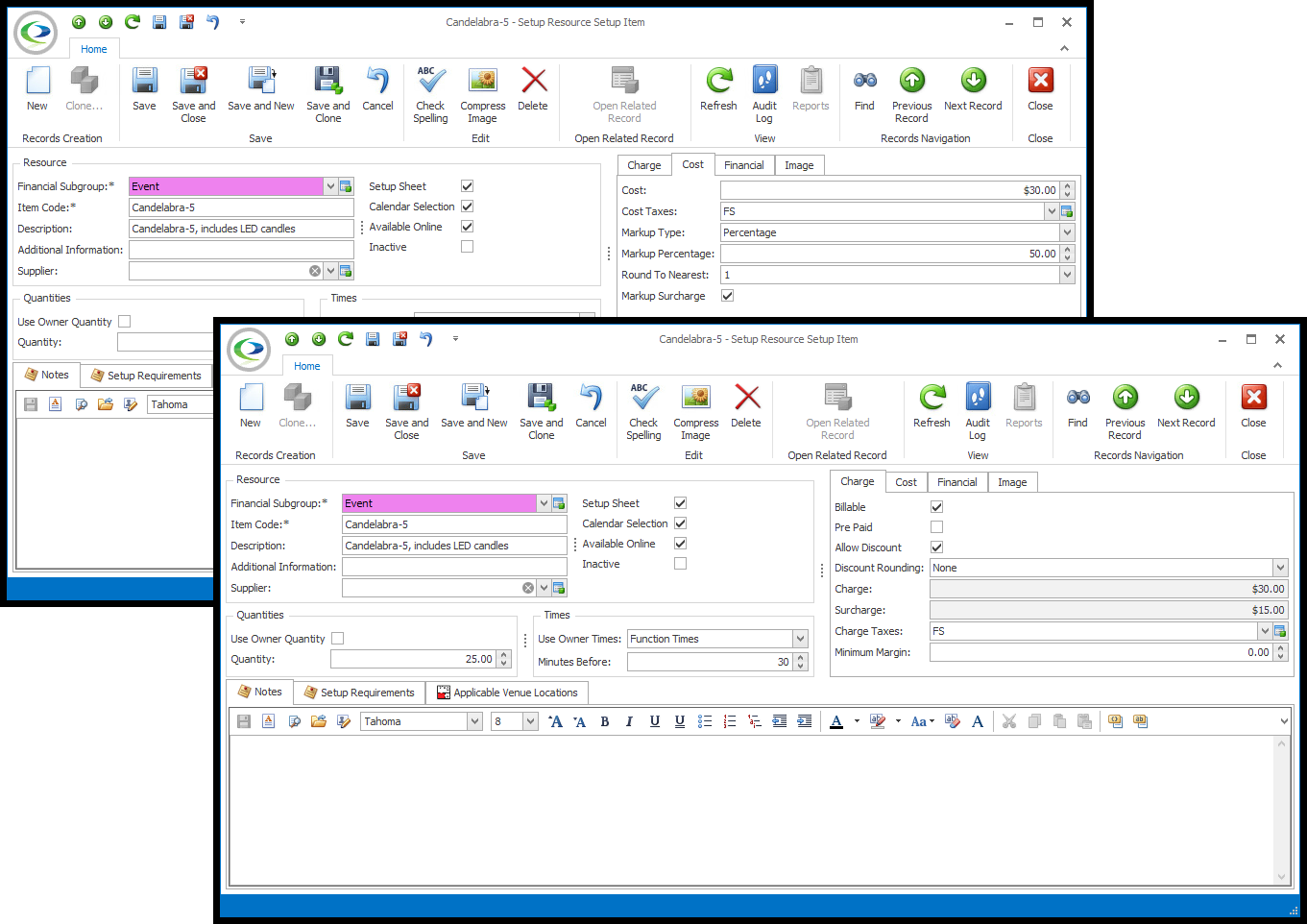Click Delete in the back window ribbon
Image resolution: width=1307 pixels, height=924 pixels.
click(x=533, y=88)
